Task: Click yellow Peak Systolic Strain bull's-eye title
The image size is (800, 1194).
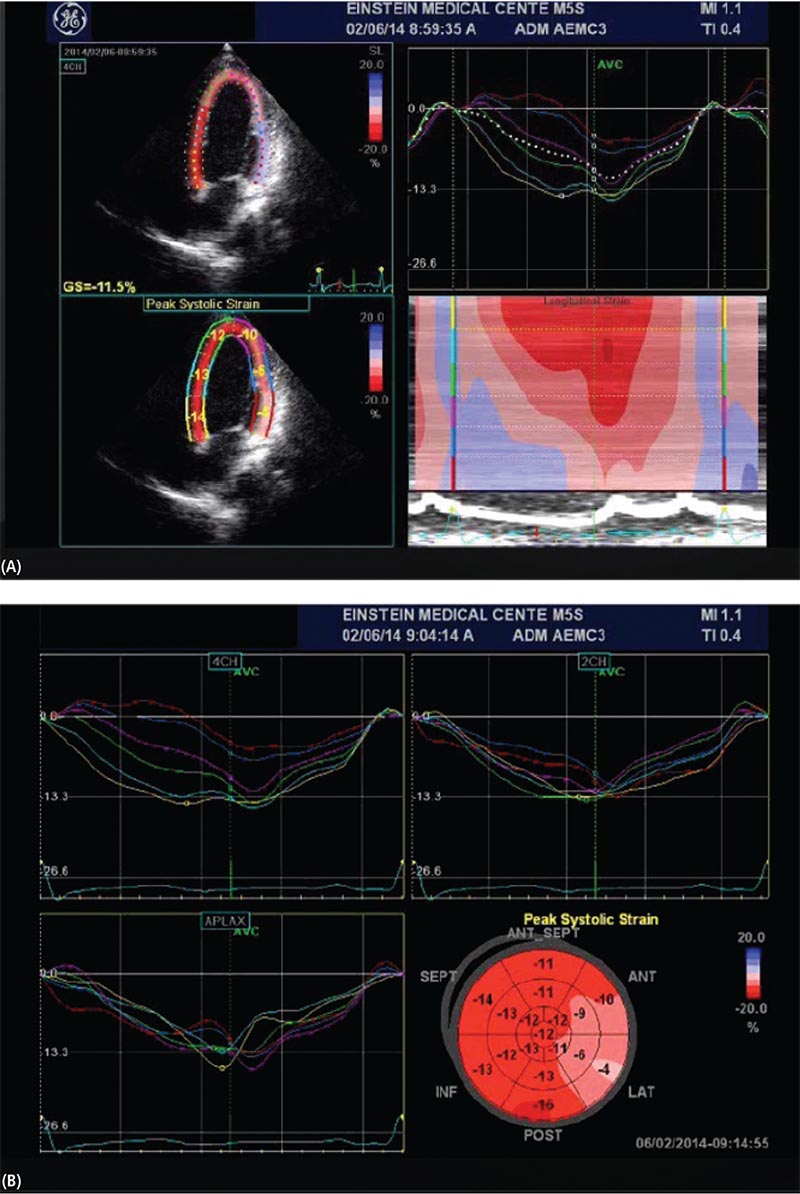Action: 583,918
